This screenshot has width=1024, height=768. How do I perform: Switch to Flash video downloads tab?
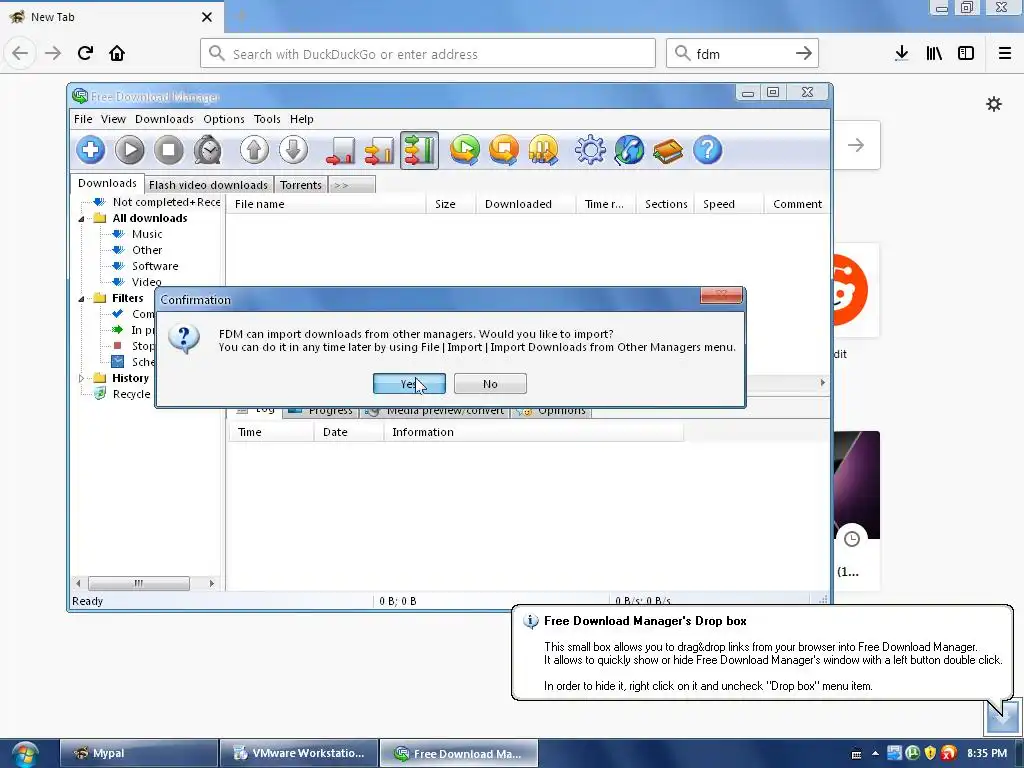208,185
